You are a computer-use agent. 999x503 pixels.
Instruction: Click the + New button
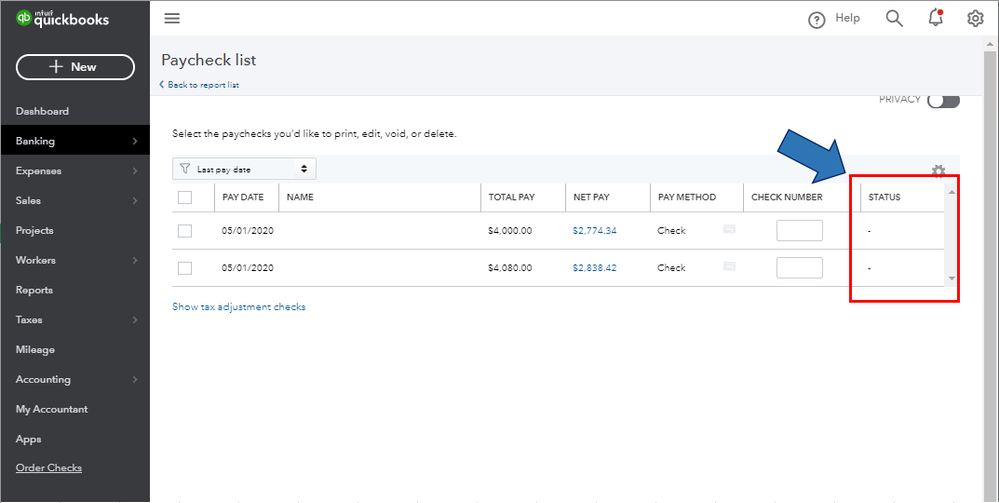pyautogui.click(x=75, y=67)
